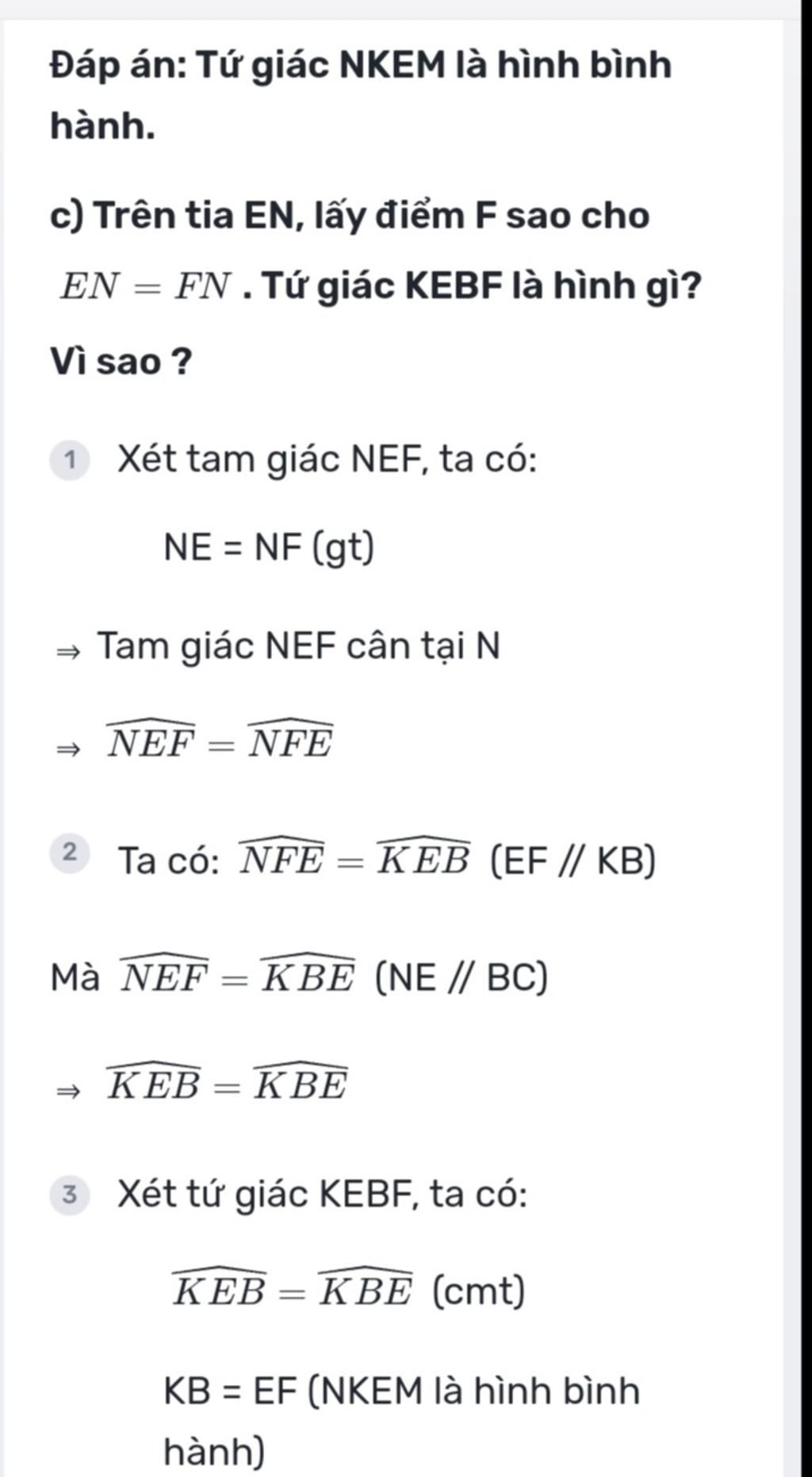Click the text 'Vì sao ?'
Screen dimensions: 812x1477
point(121,362)
